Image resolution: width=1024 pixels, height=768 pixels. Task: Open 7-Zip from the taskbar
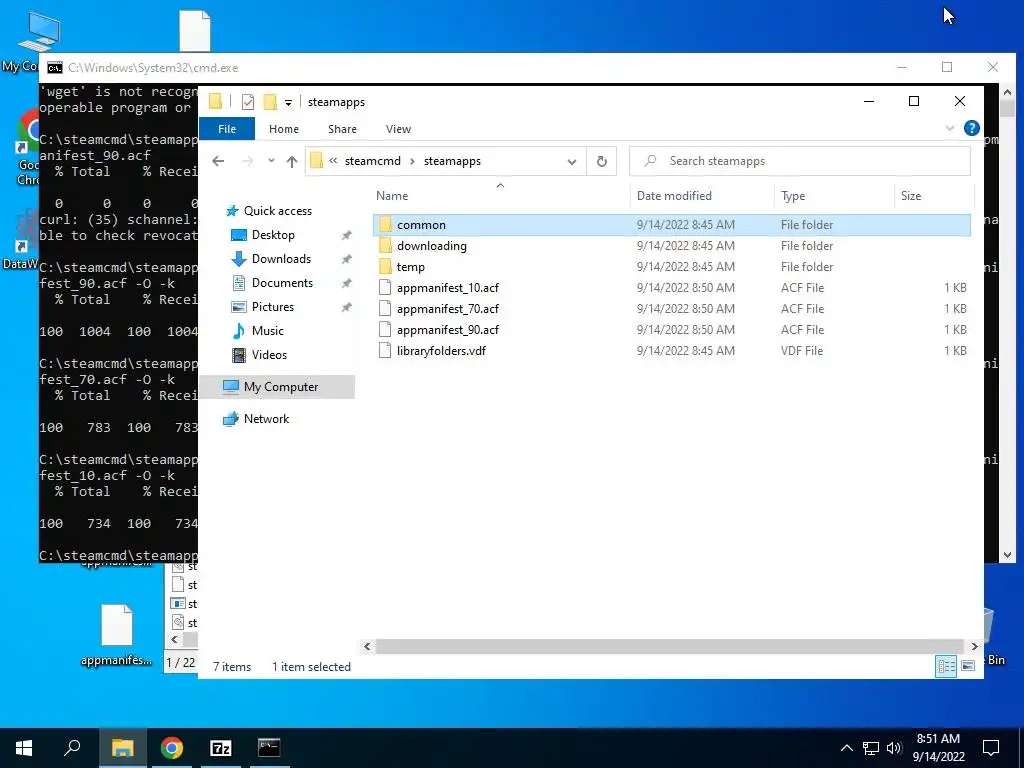pyautogui.click(x=221, y=748)
